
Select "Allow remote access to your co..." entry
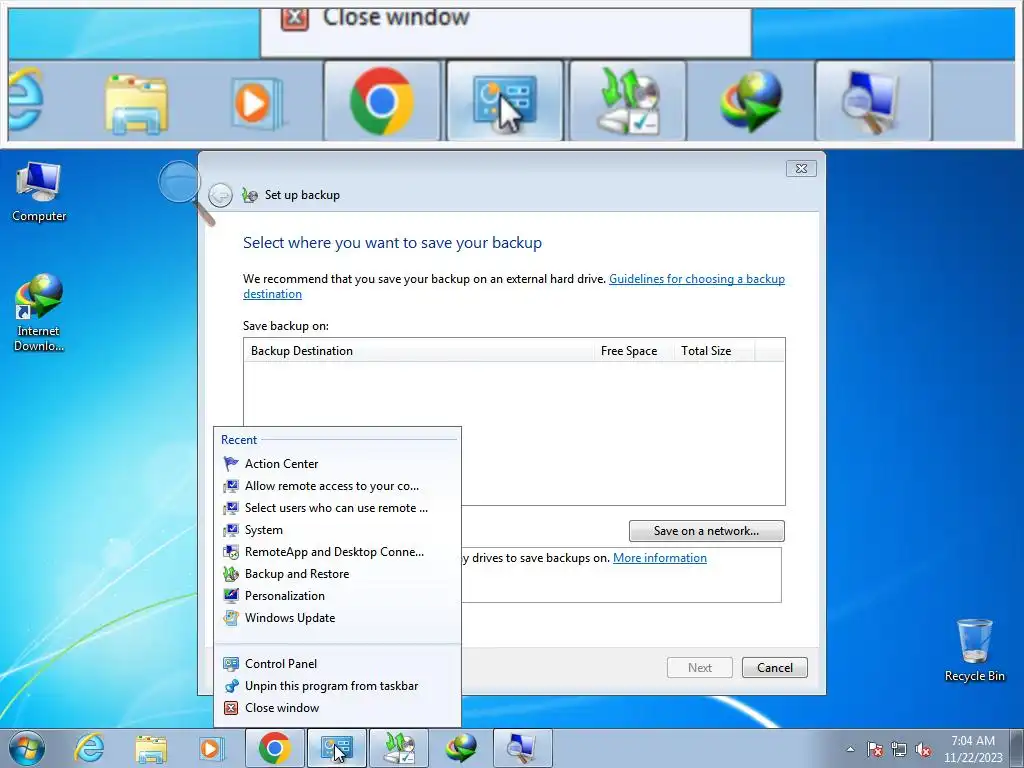coord(338,486)
